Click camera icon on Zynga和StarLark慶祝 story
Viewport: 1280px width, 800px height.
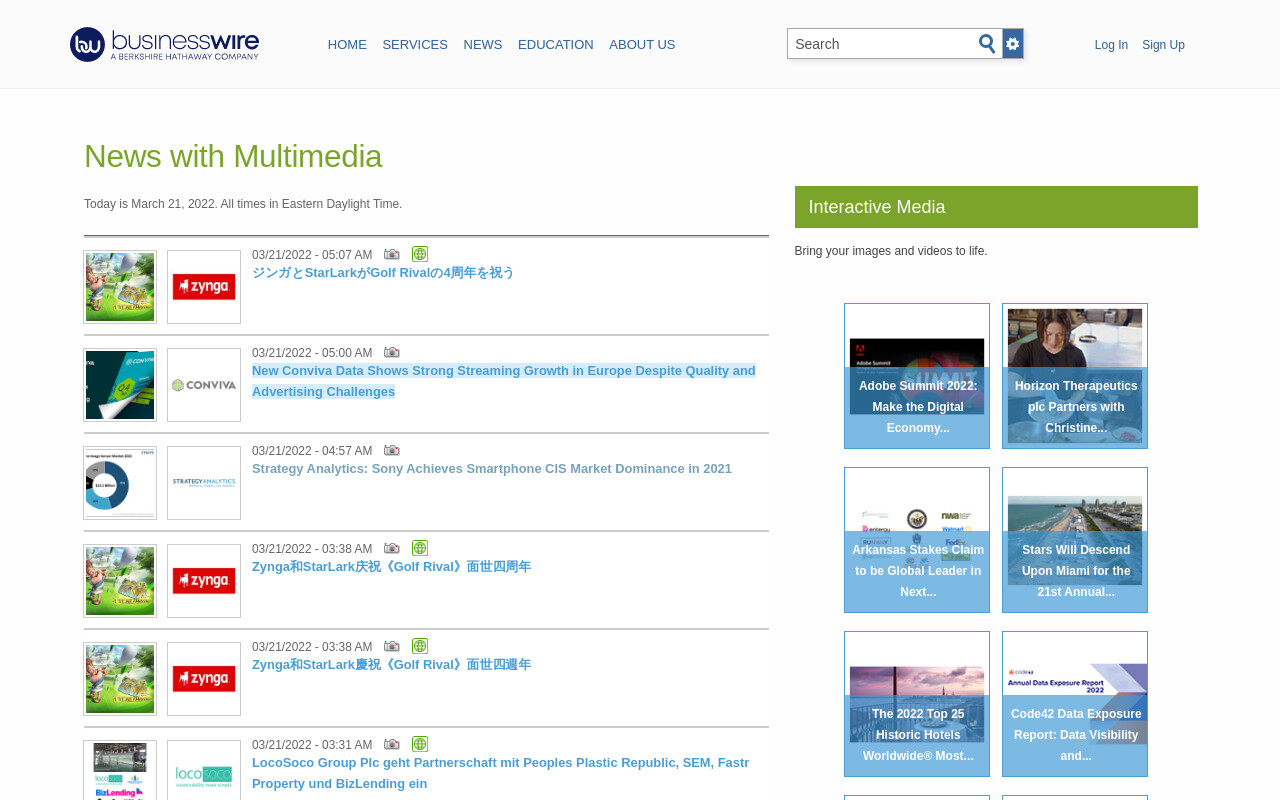click(x=392, y=646)
